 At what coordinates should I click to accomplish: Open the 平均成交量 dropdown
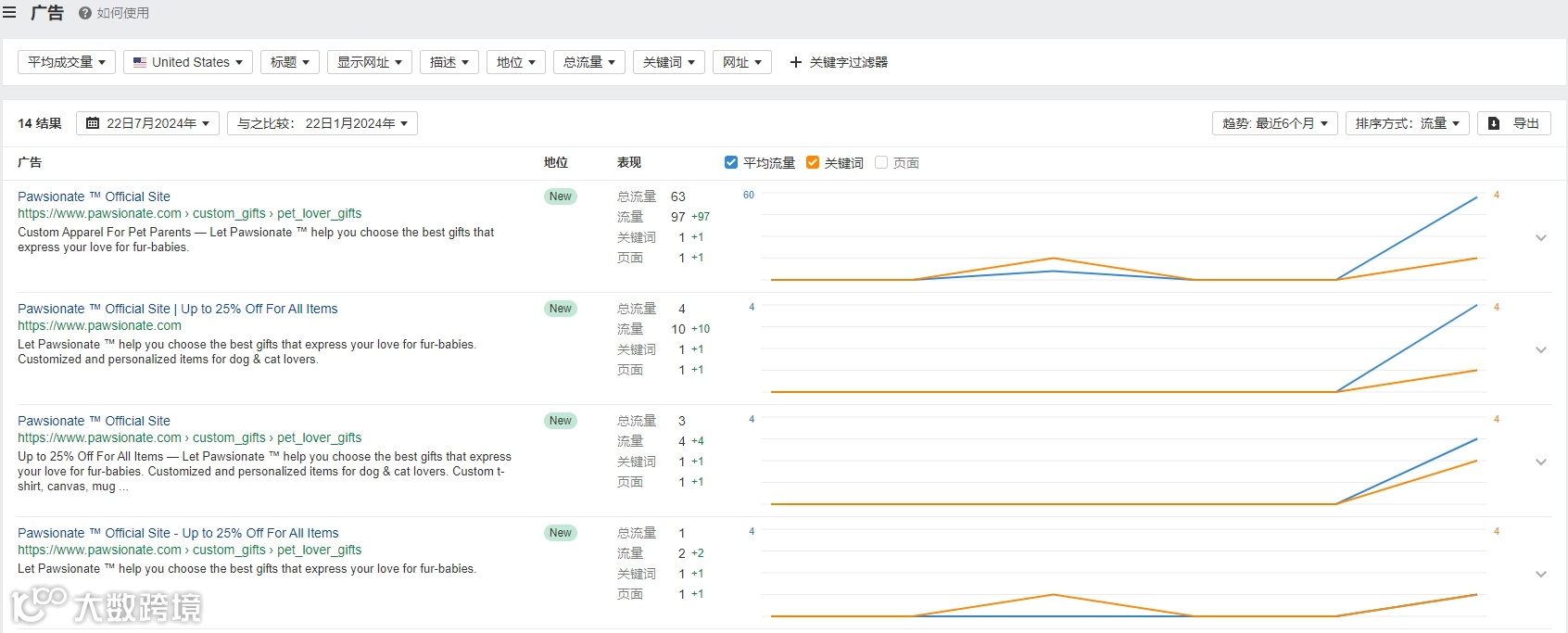click(67, 62)
